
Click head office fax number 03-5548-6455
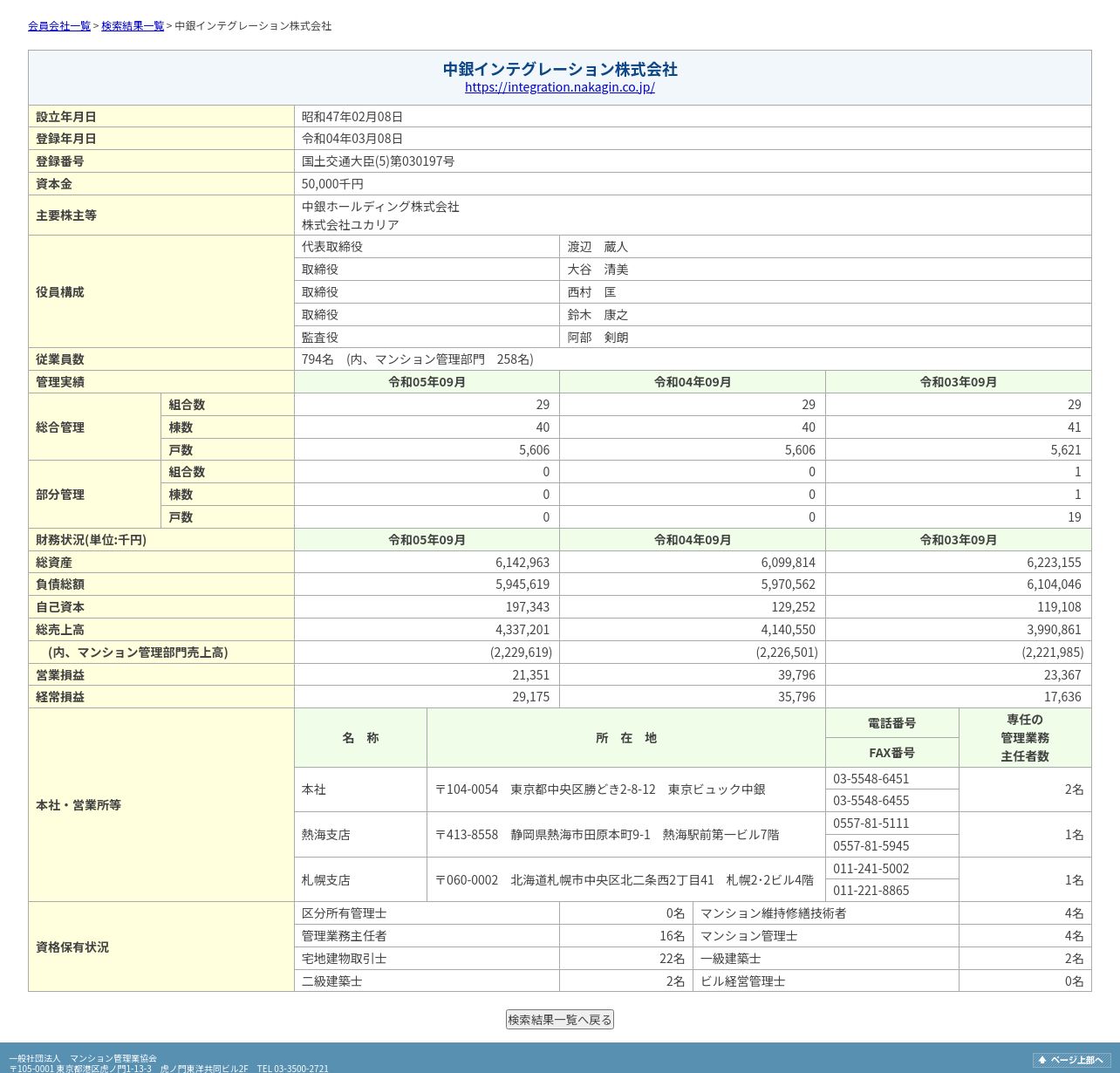tap(871, 801)
